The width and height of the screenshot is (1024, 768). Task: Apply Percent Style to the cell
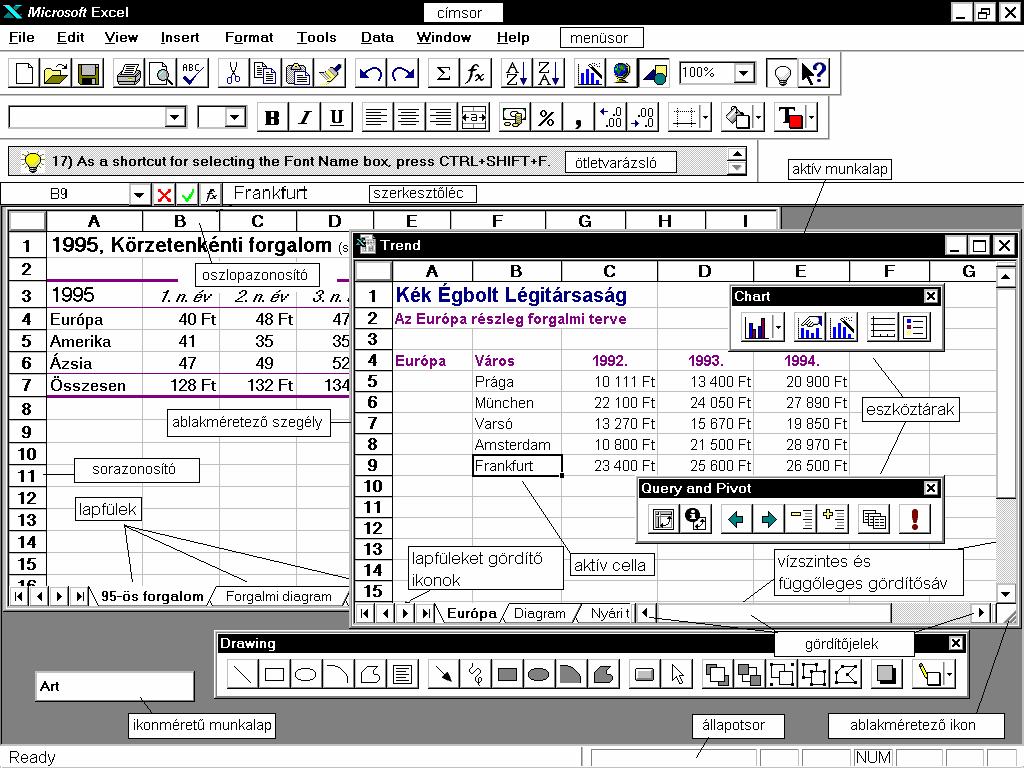pos(547,118)
